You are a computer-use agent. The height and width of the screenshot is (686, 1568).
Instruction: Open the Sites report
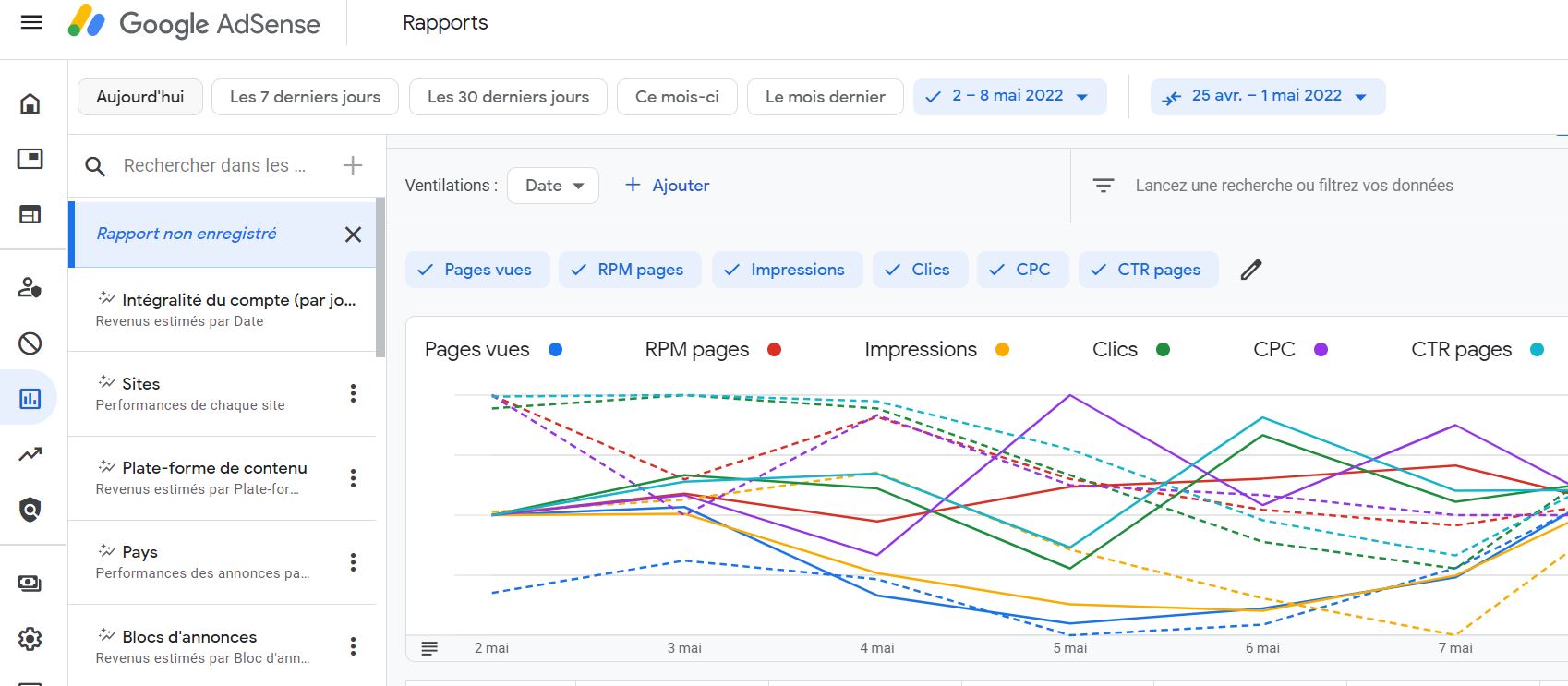[x=223, y=393]
